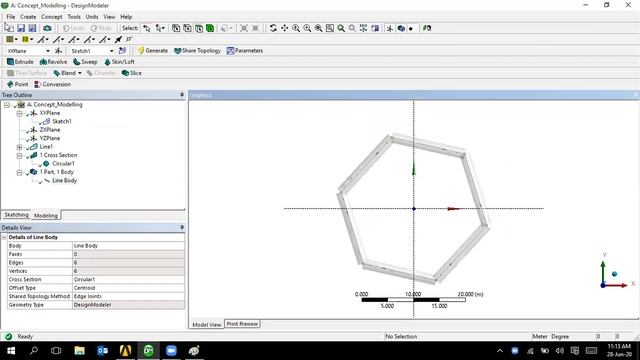
Task: Open the Blend dropdown arrow
Action: [x=80, y=73]
